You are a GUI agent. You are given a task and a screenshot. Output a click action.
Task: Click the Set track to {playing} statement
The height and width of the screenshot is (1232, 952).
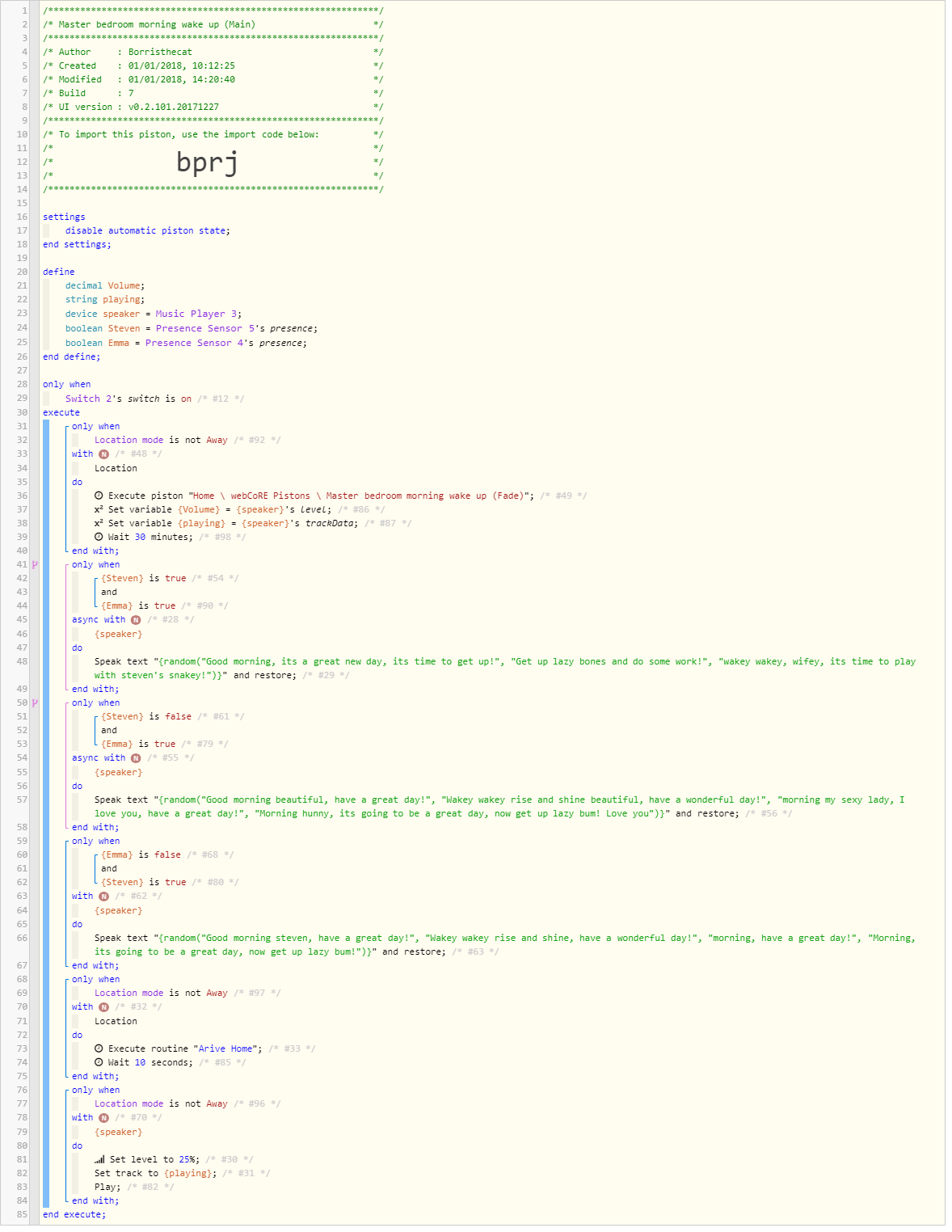(155, 1173)
